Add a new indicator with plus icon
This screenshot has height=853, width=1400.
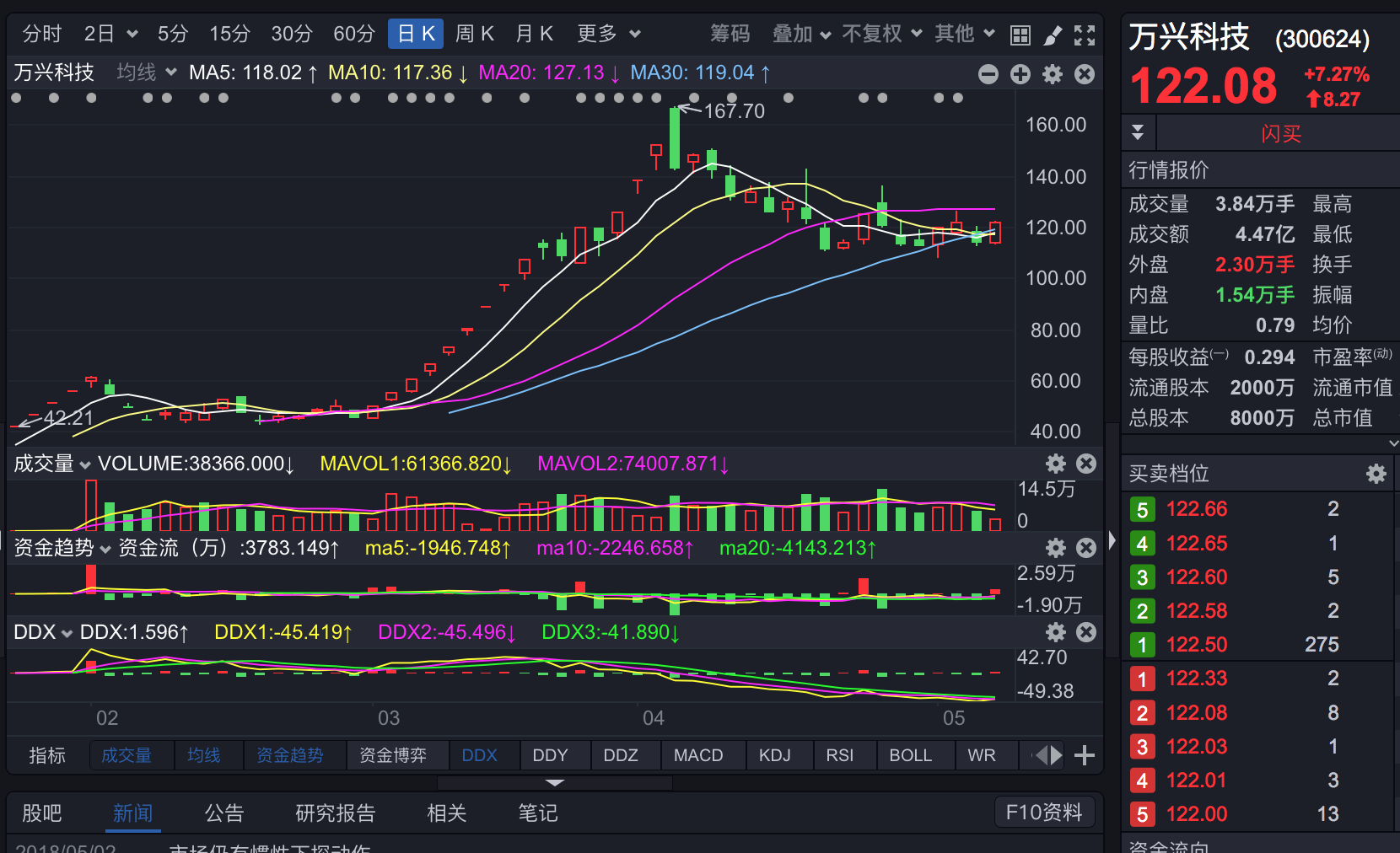(1085, 755)
